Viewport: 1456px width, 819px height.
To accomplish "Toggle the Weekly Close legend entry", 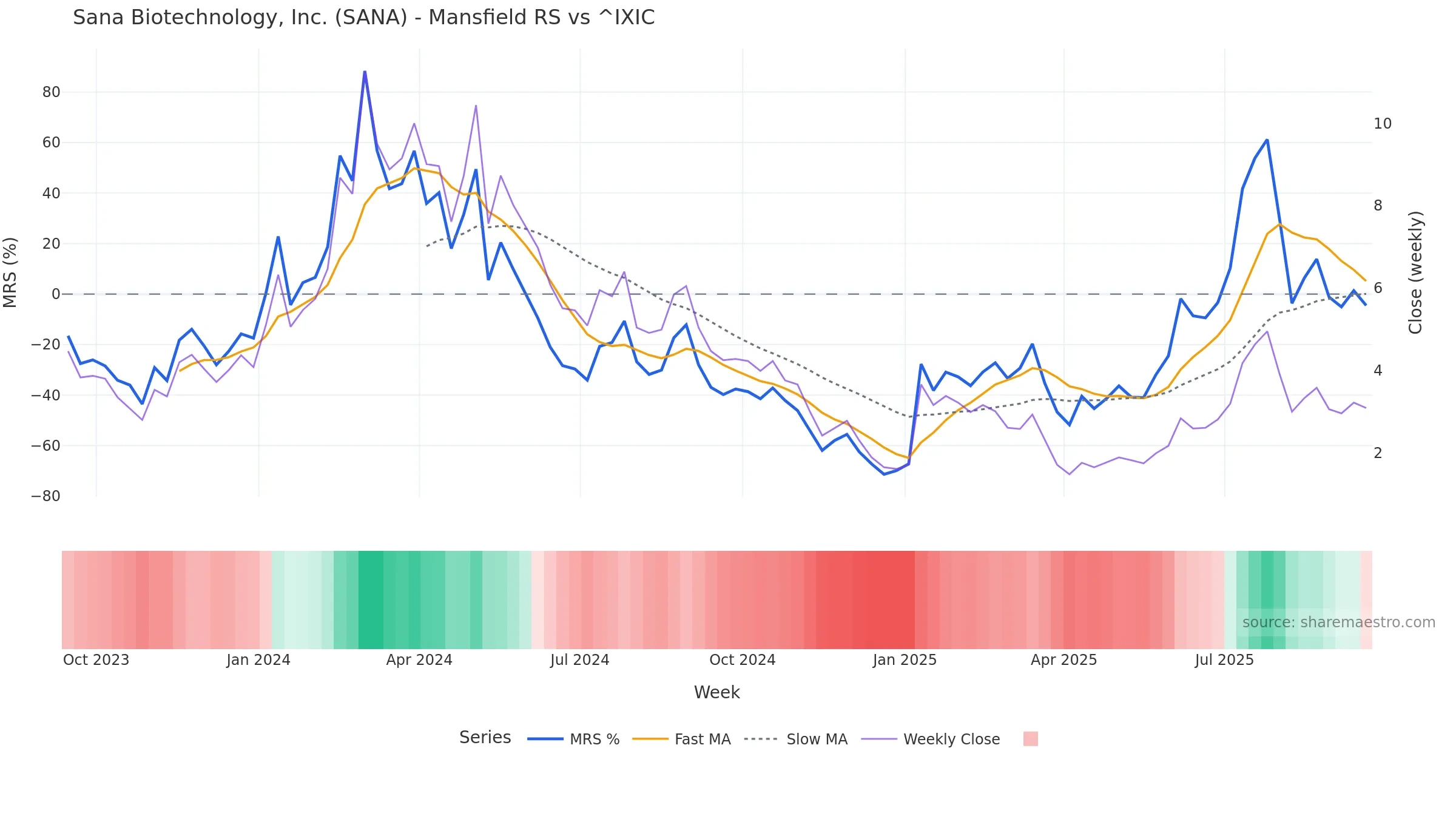I will click(x=931, y=739).
